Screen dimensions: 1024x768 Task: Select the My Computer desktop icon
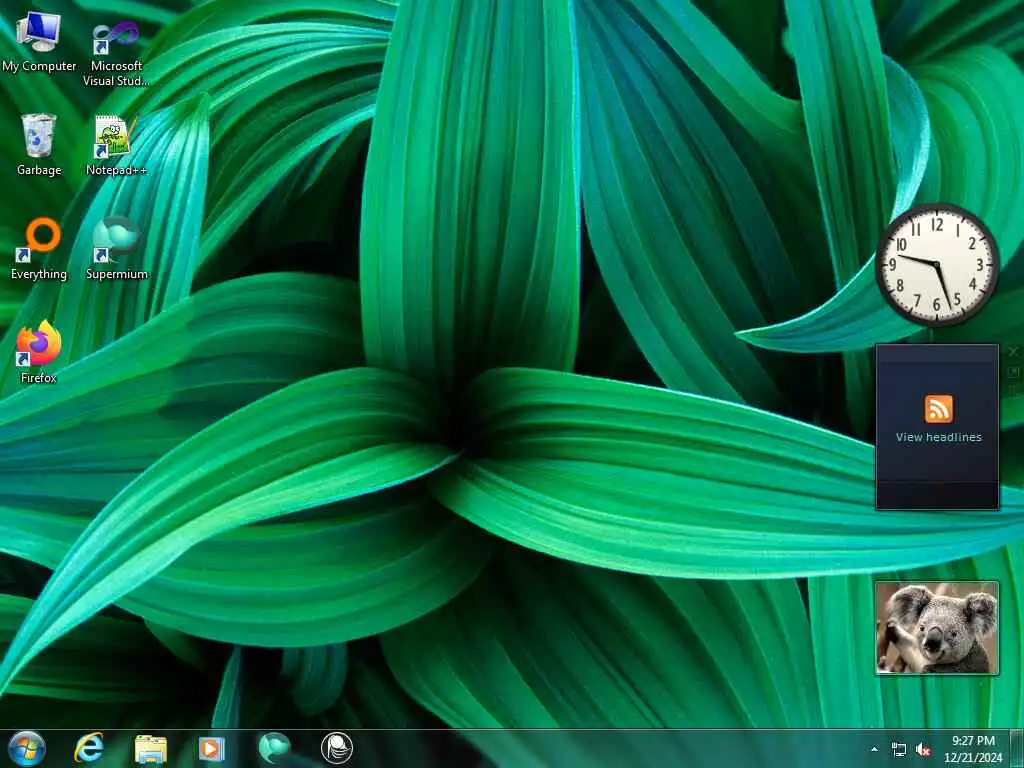coord(39,42)
